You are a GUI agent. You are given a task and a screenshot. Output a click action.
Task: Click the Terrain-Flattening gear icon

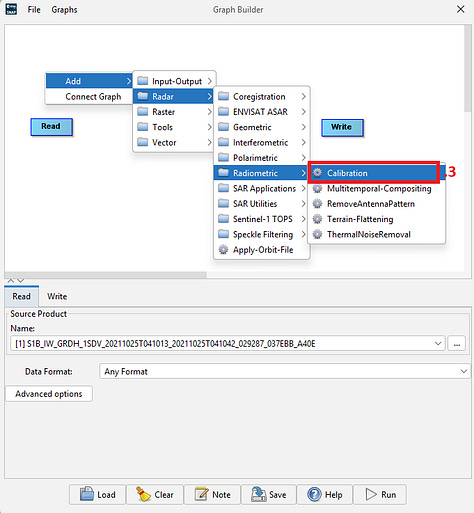(317, 219)
